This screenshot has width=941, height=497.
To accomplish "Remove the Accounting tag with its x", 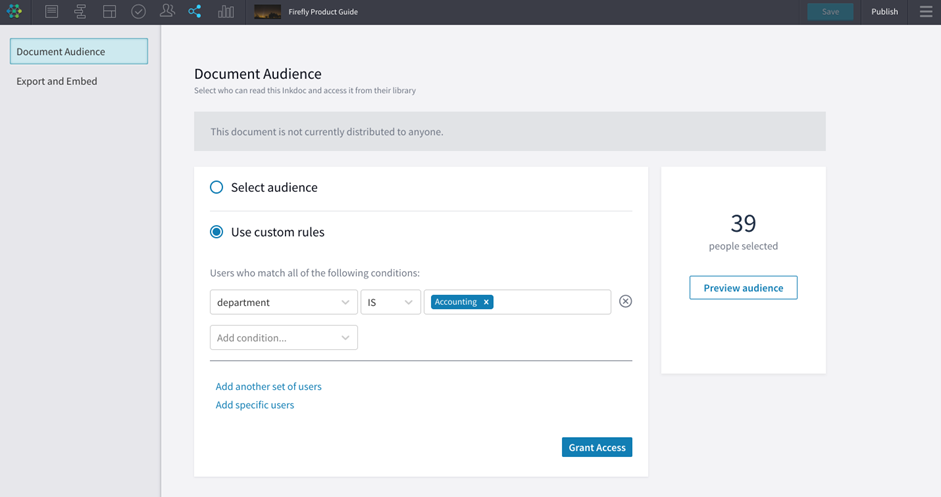I will pos(486,302).
